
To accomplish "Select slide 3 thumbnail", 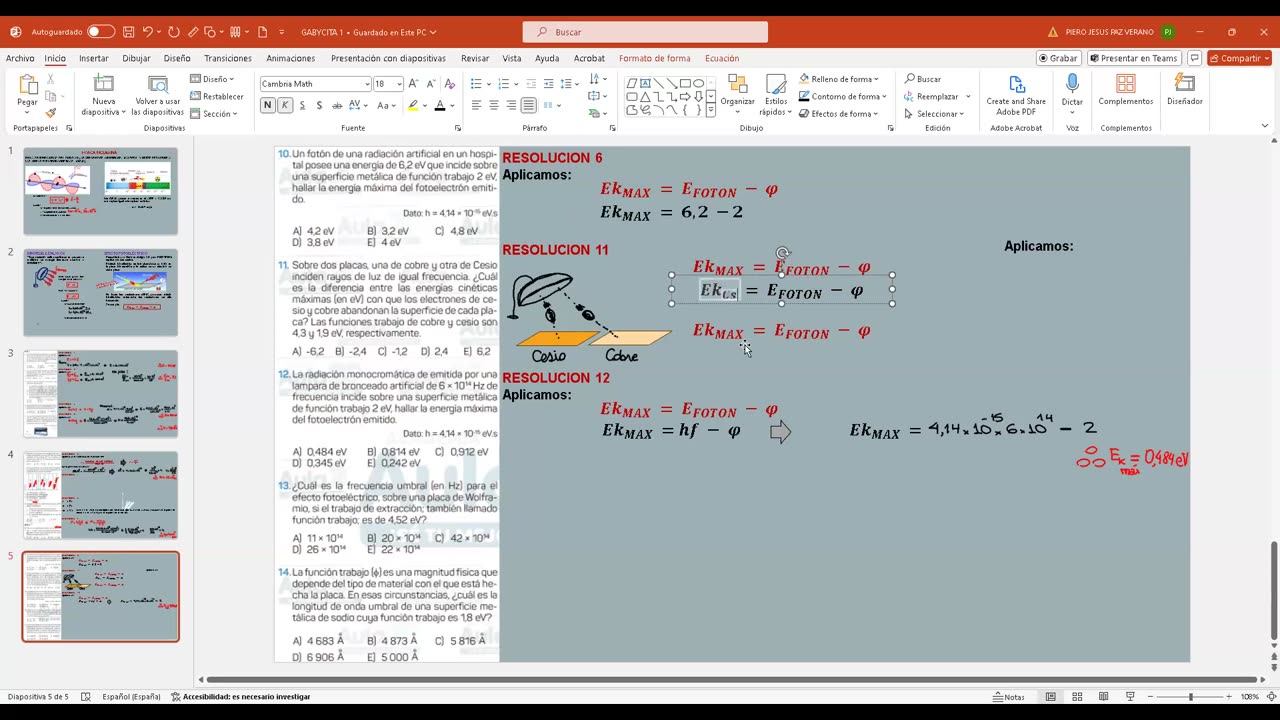I will [101, 393].
